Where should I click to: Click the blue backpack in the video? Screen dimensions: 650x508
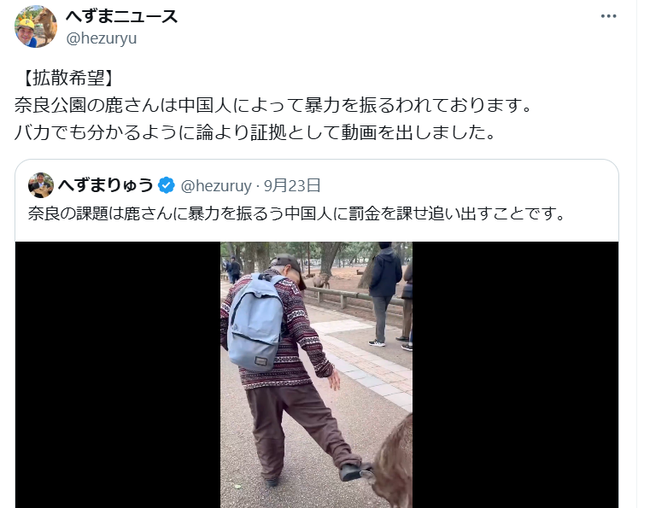point(255,322)
